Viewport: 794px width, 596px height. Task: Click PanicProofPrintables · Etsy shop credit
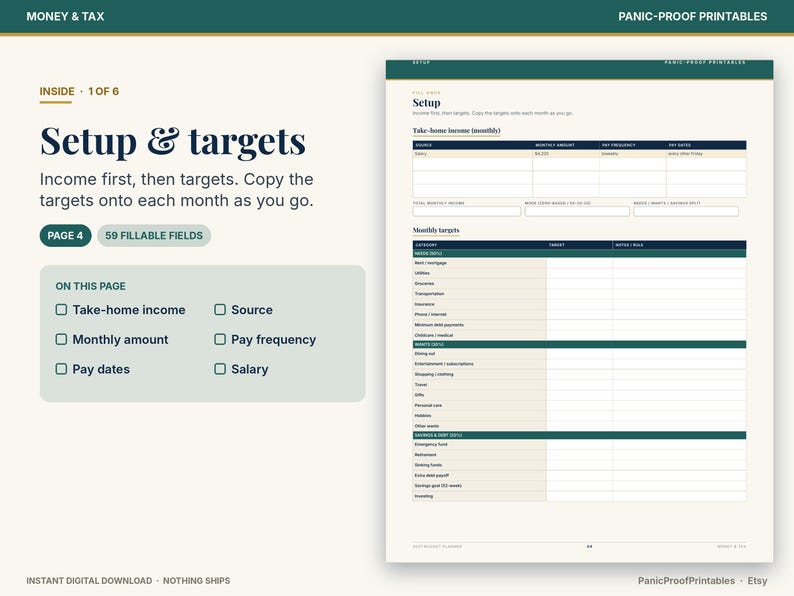pos(702,581)
